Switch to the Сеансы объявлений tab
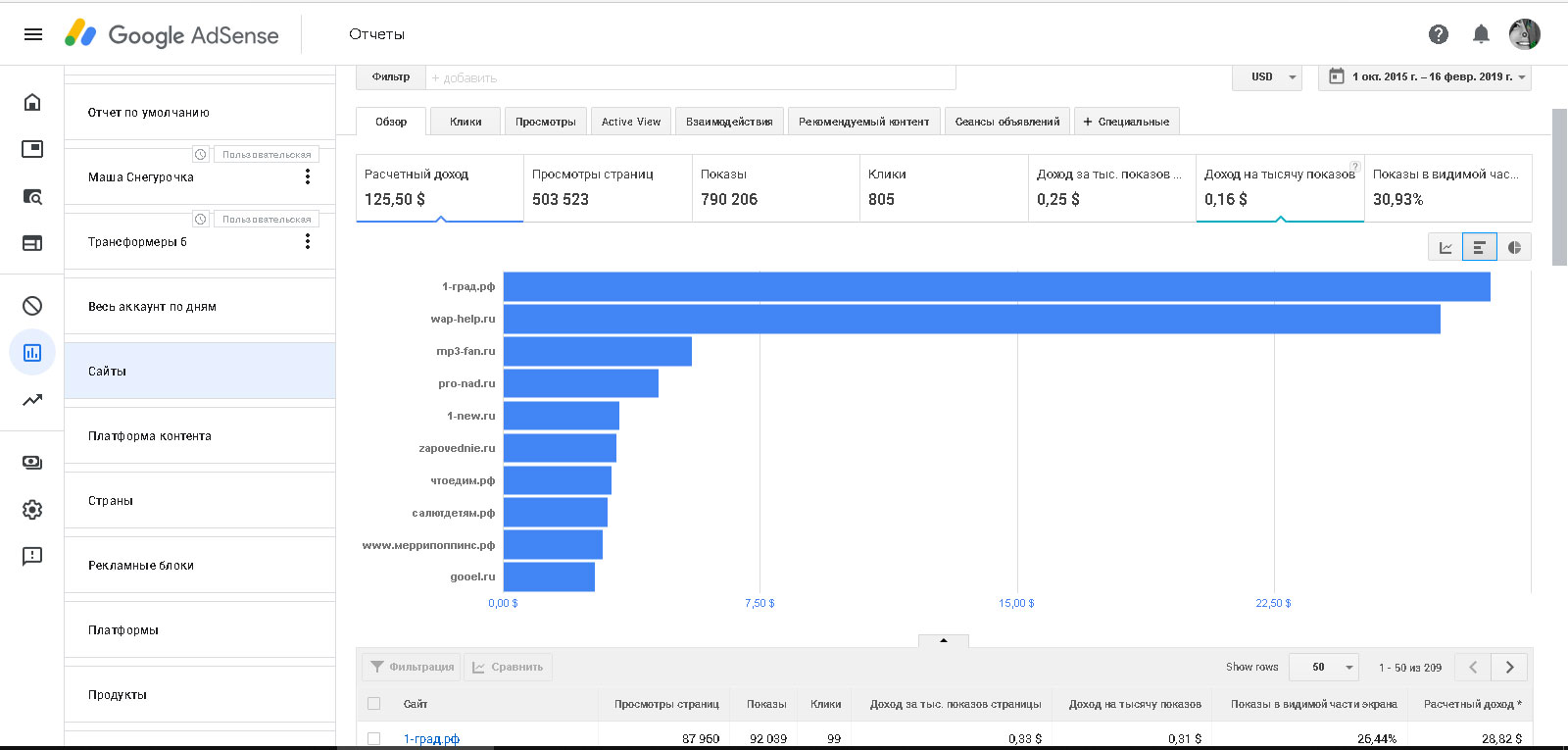1568x750 pixels. pyautogui.click(x=1007, y=122)
